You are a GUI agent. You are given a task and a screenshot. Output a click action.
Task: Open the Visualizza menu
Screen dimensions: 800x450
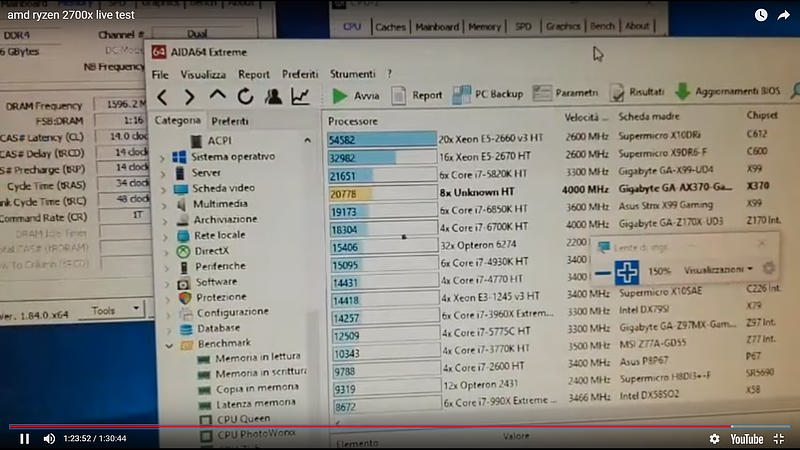(203, 74)
